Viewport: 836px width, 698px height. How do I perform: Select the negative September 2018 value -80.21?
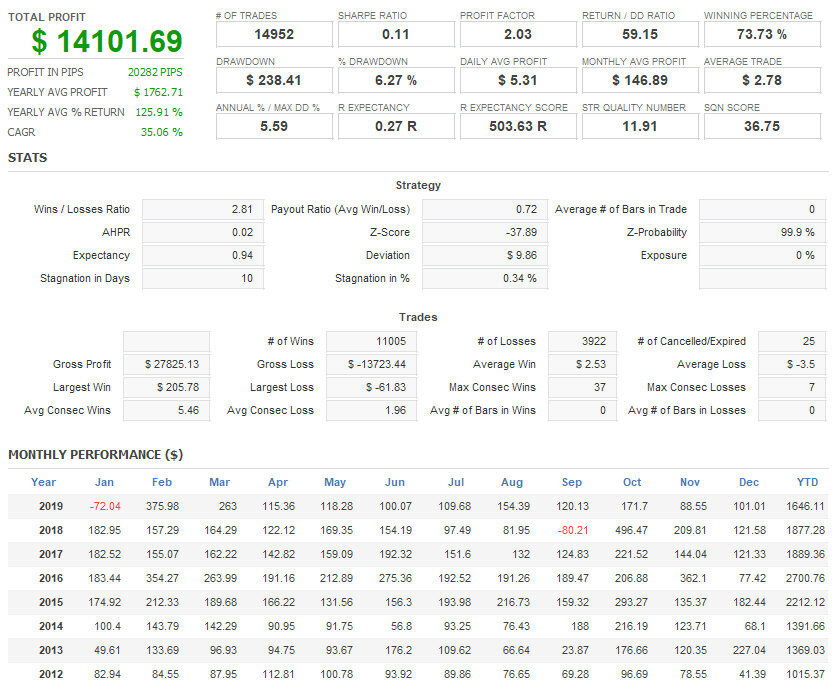[x=573, y=530]
